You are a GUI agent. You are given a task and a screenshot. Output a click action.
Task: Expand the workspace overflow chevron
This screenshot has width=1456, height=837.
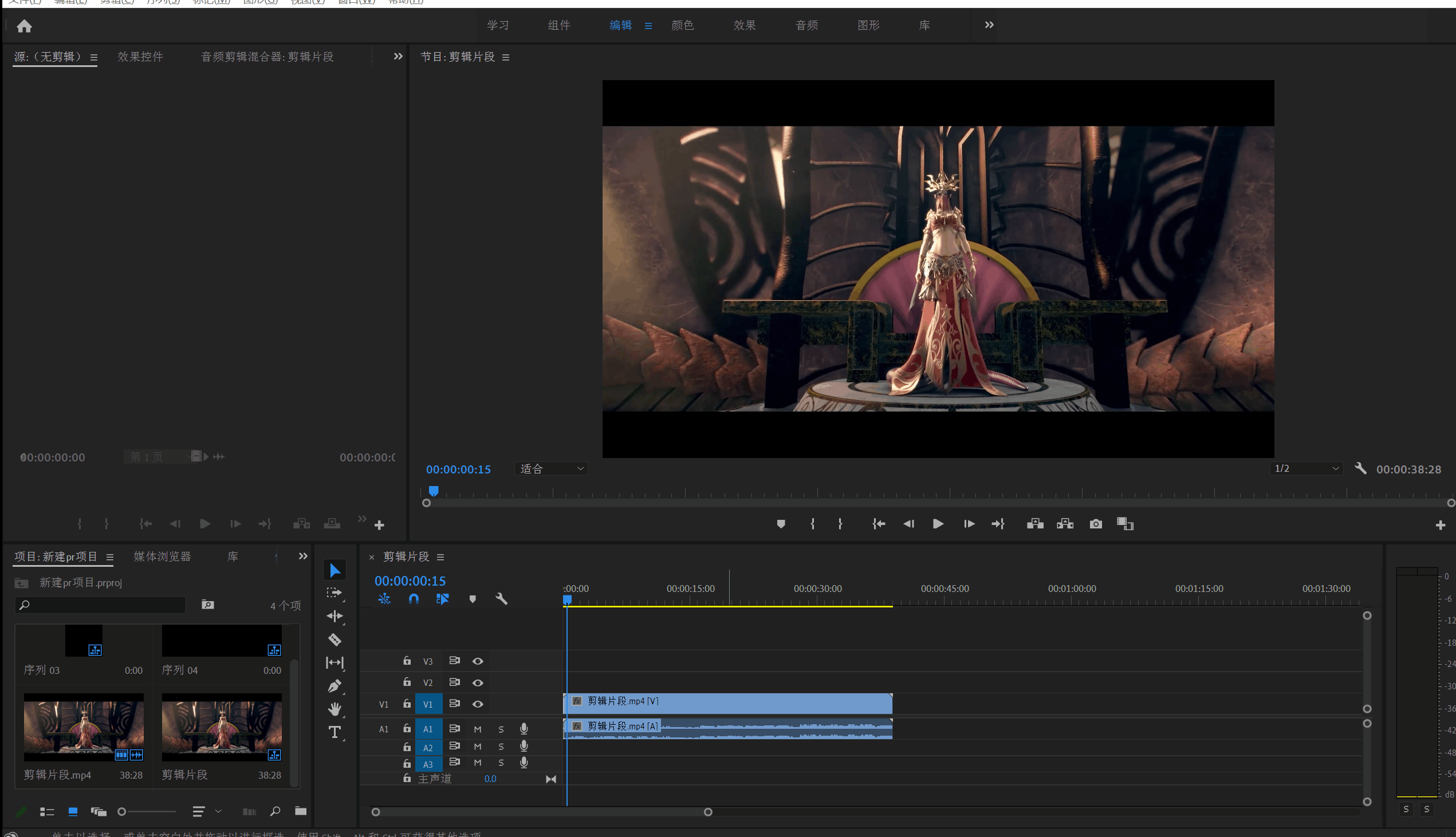pos(989,25)
